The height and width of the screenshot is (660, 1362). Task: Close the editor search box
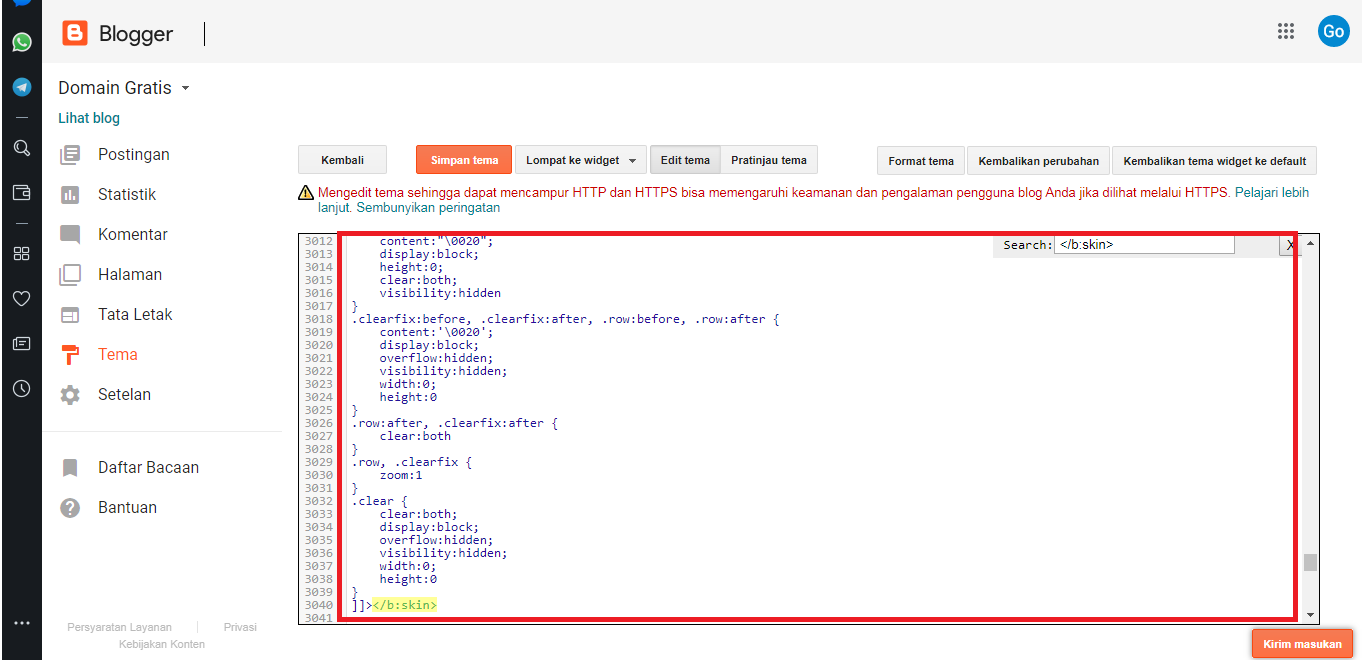[1290, 245]
